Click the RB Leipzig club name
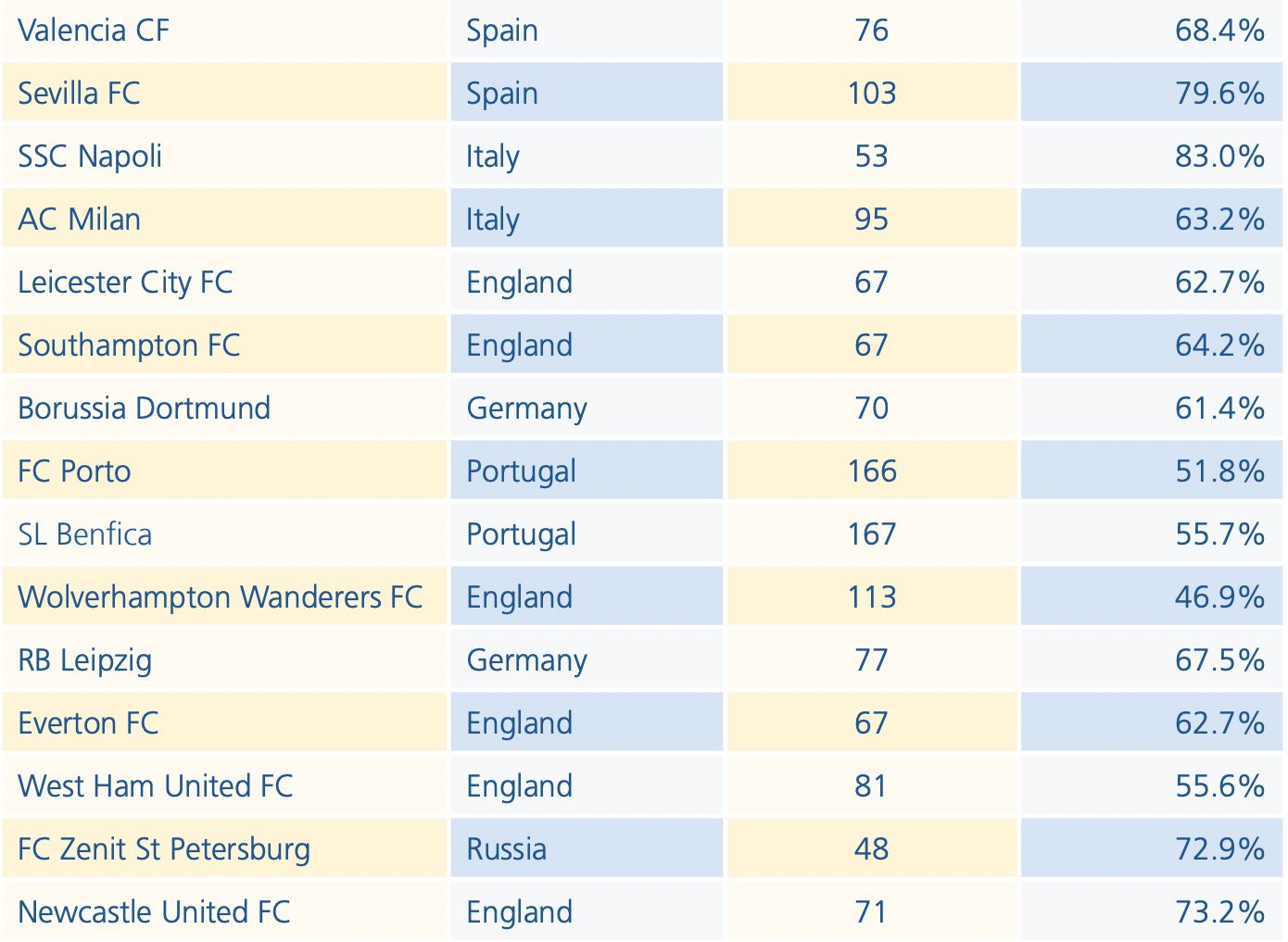 [x=84, y=660]
